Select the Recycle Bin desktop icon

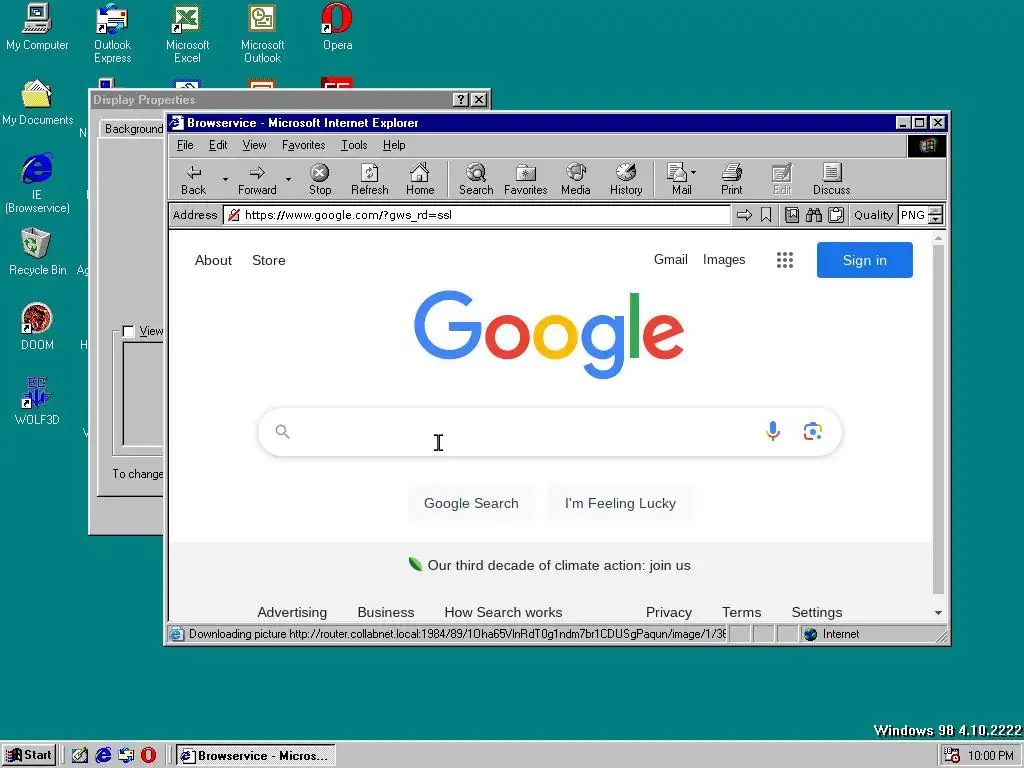click(37, 252)
